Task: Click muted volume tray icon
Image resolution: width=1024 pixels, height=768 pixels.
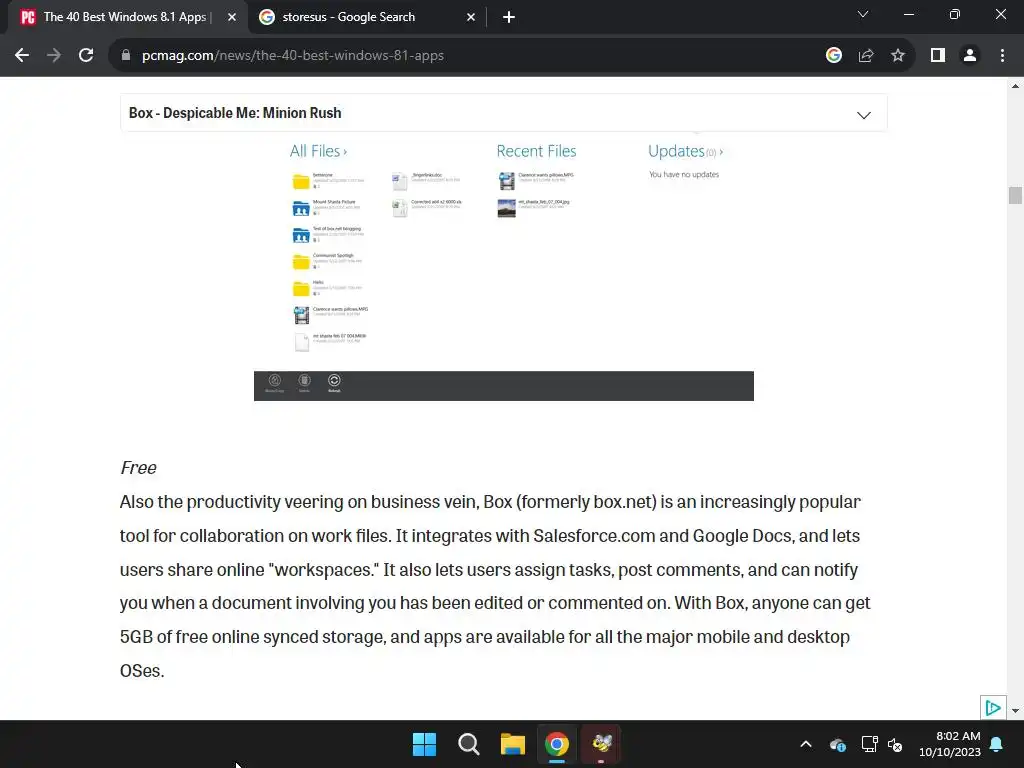Action: click(x=895, y=744)
